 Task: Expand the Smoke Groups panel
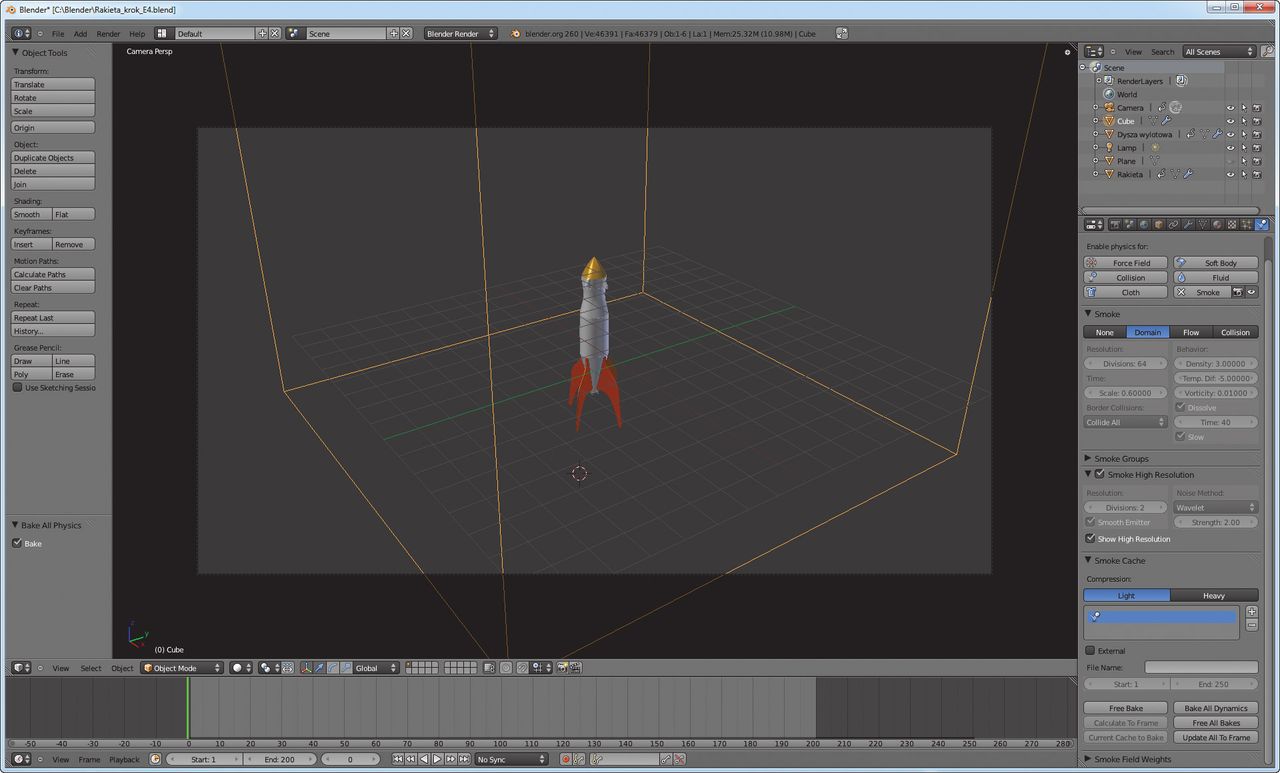1088,458
